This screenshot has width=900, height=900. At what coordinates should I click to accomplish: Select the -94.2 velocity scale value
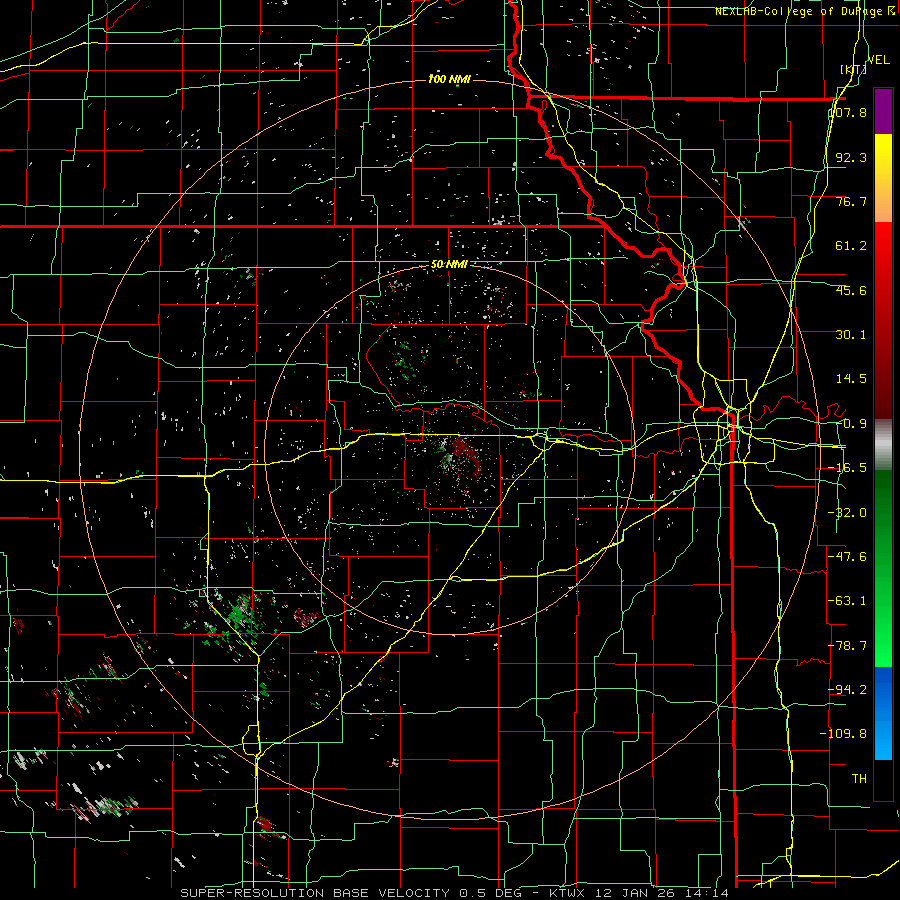click(x=848, y=689)
